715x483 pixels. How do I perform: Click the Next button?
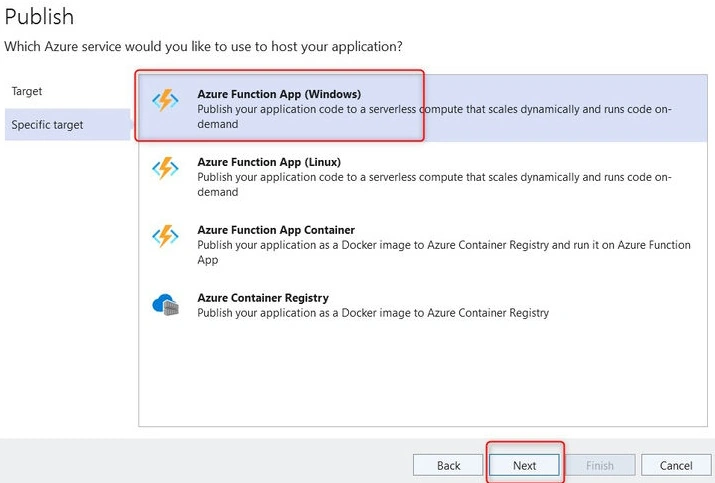coord(524,465)
